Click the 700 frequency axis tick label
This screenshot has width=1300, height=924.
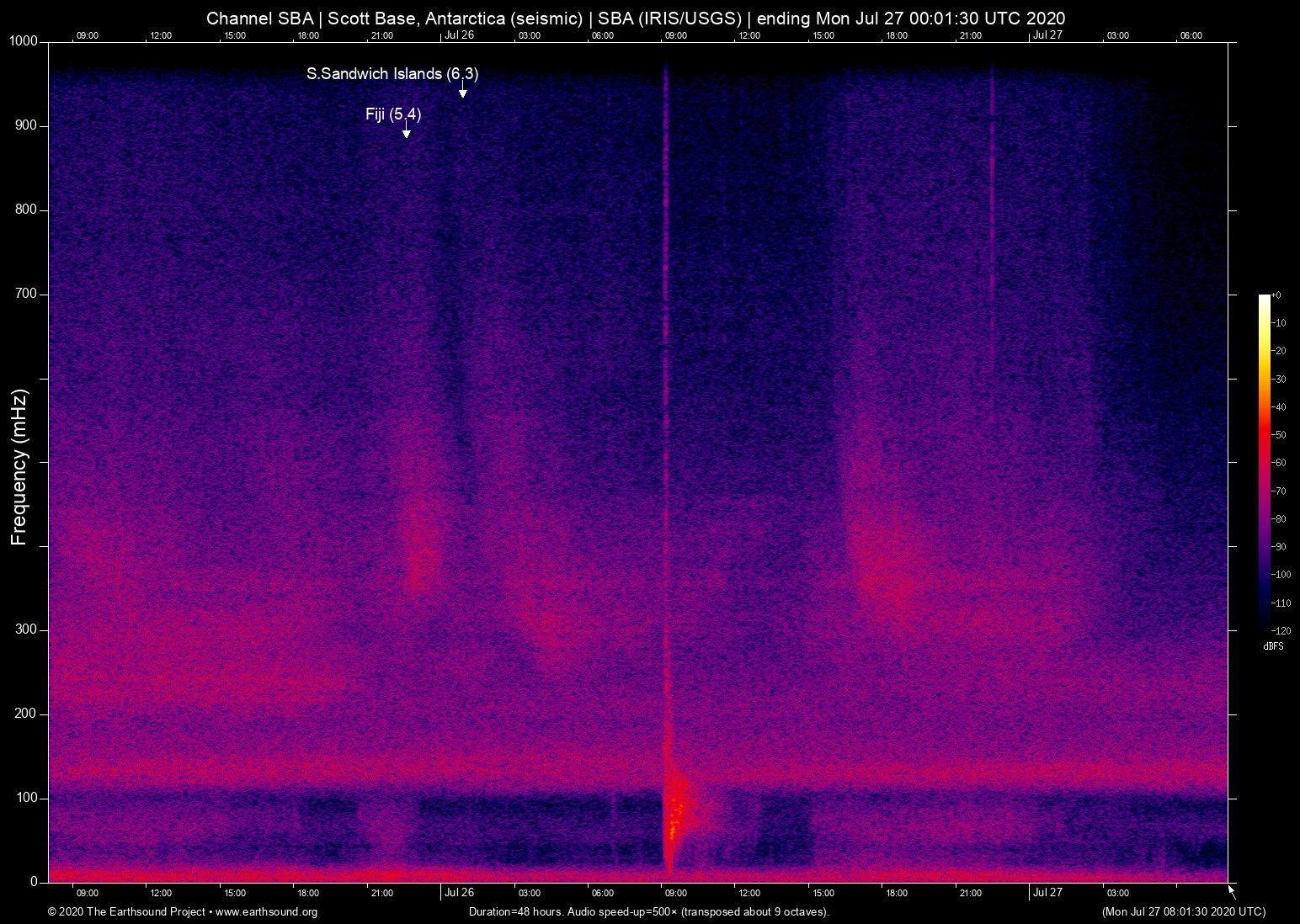coord(26,294)
